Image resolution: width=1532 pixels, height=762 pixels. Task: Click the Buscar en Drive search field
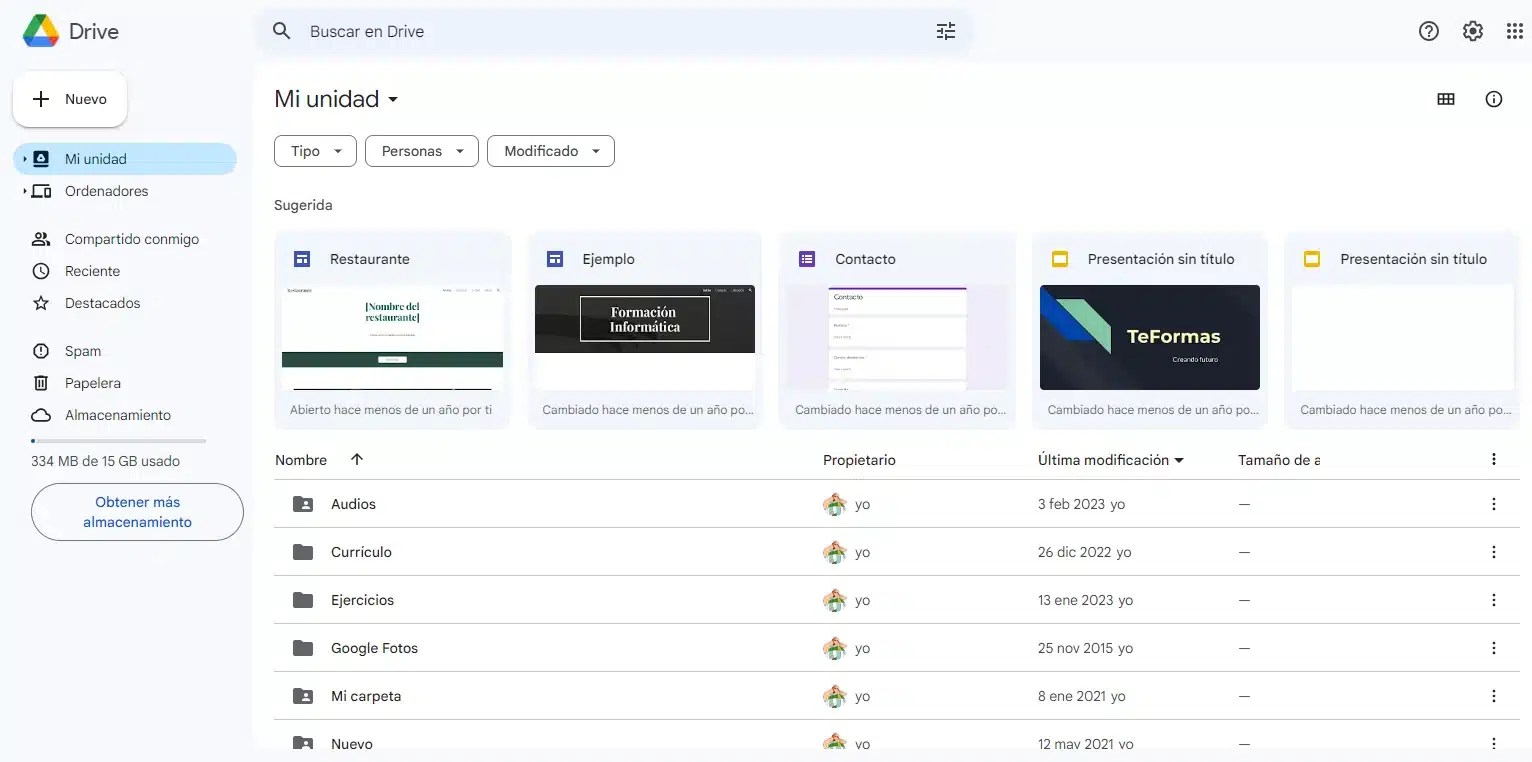tap(612, 31)
